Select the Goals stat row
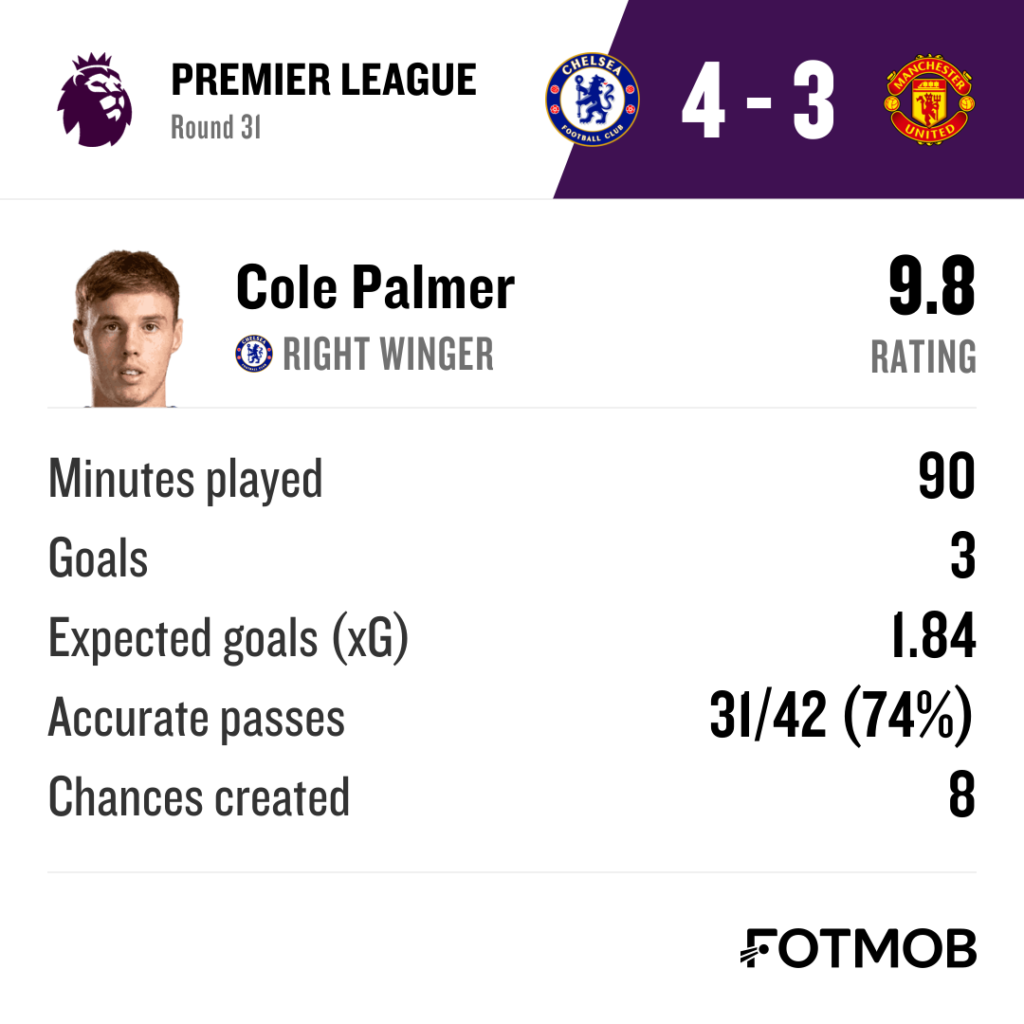 click(x=512, y=558)
